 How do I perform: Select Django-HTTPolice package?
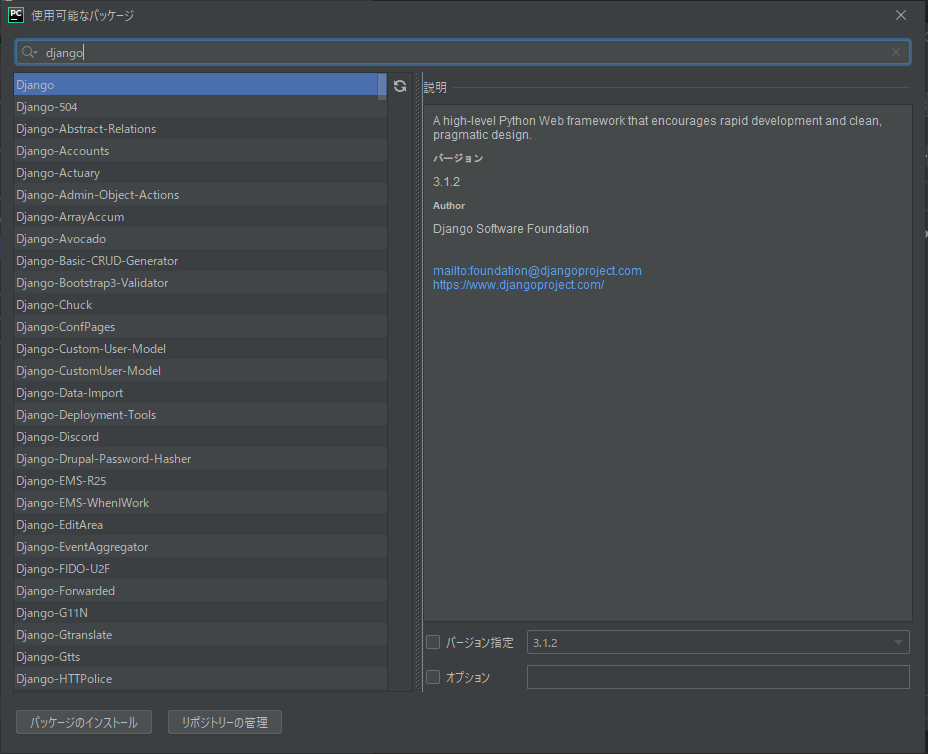(200, 679)
